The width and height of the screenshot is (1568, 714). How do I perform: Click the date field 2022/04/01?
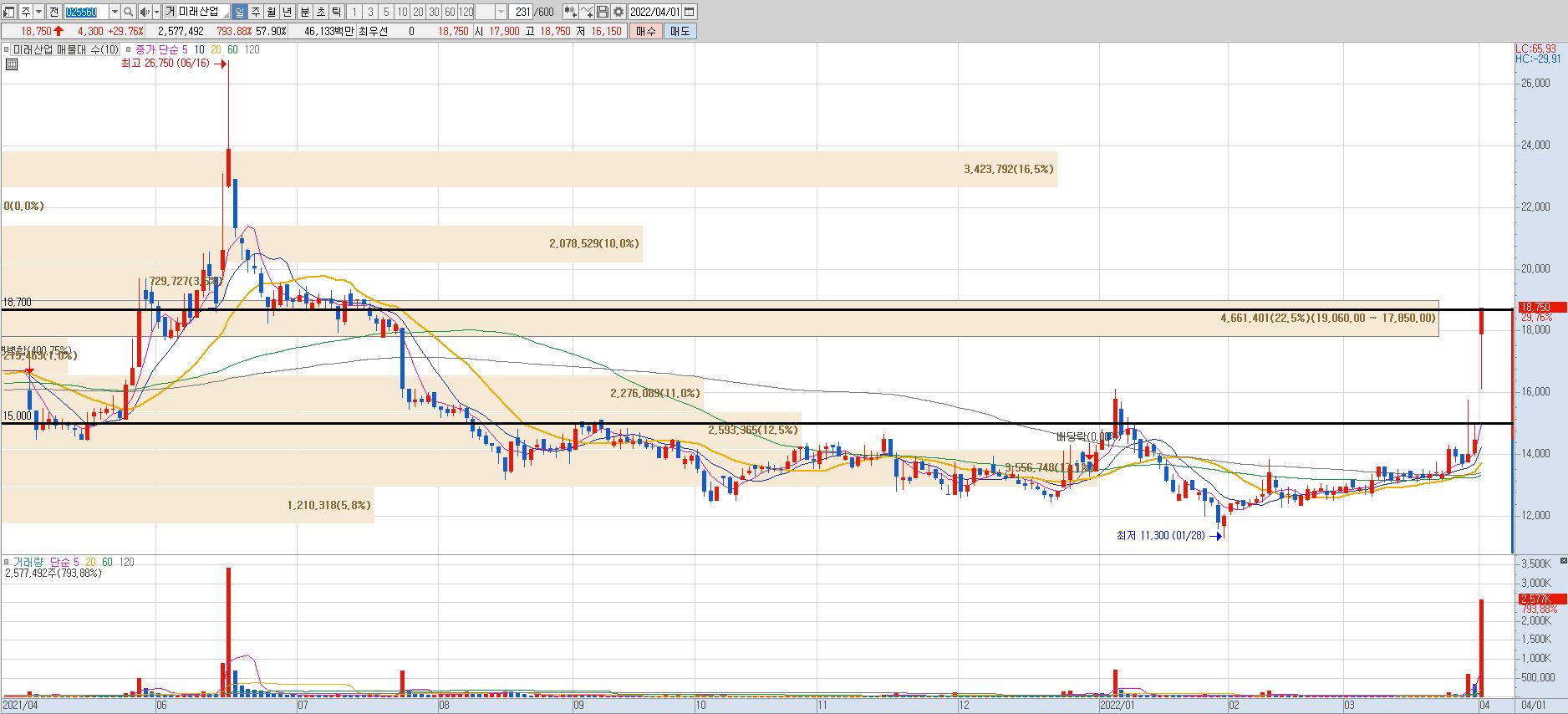pyautogui.click(x=655, y=12)
